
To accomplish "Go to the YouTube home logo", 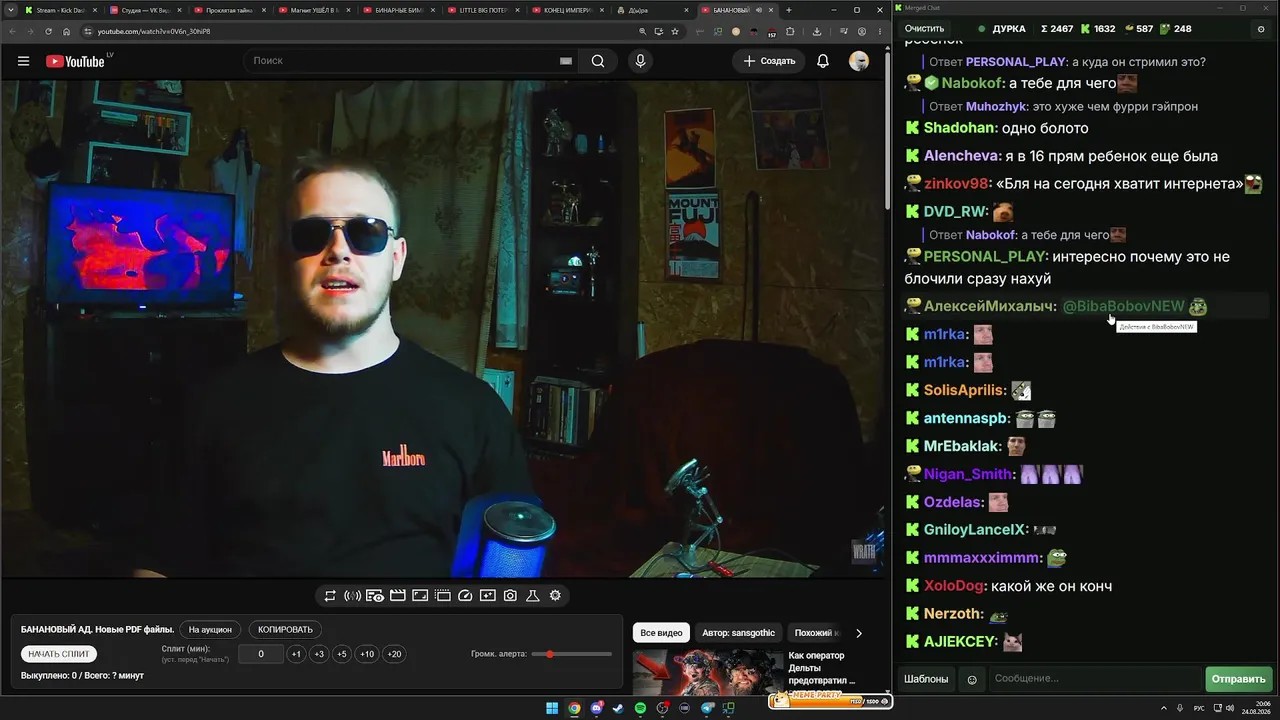I will coord(75,61).
